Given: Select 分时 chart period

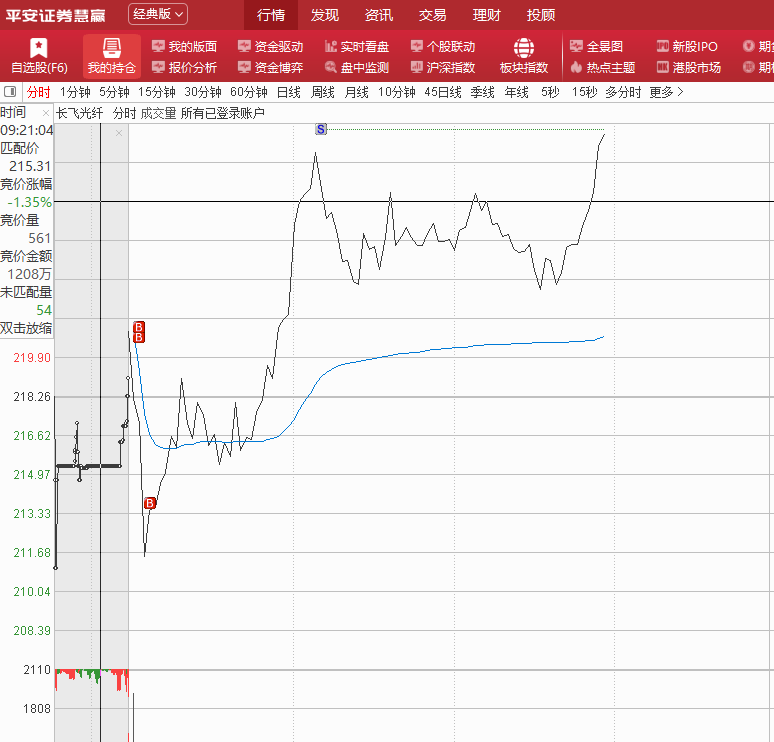Looking at the screenshot, I should tap(39, 92).
